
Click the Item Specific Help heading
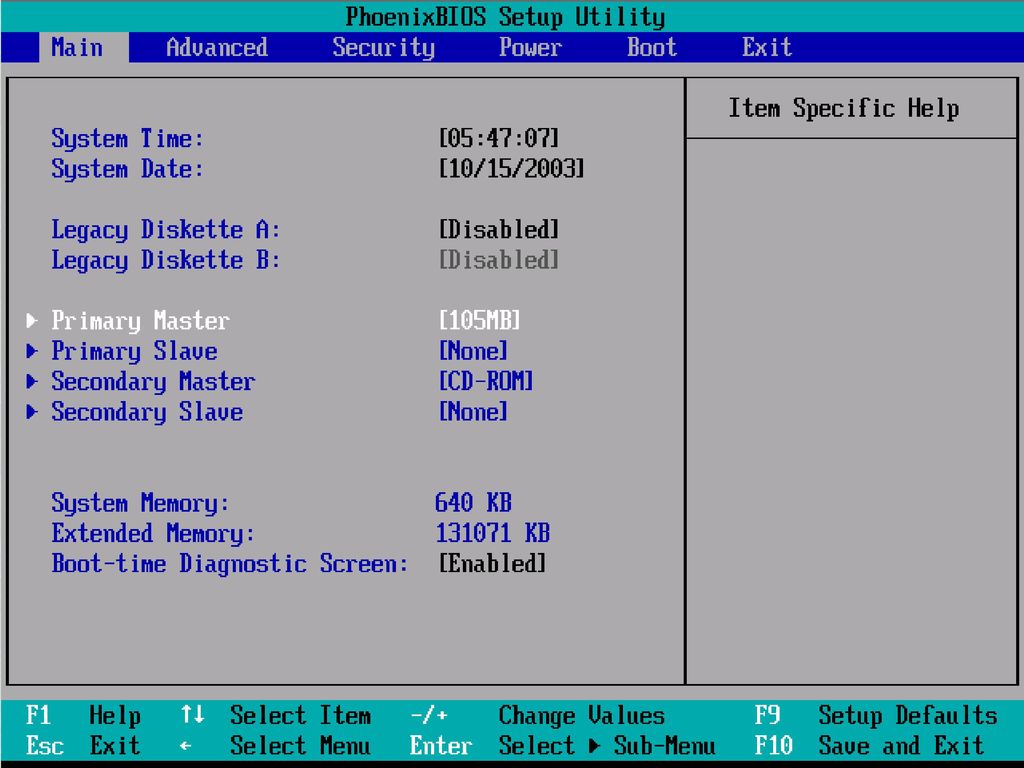844,108
